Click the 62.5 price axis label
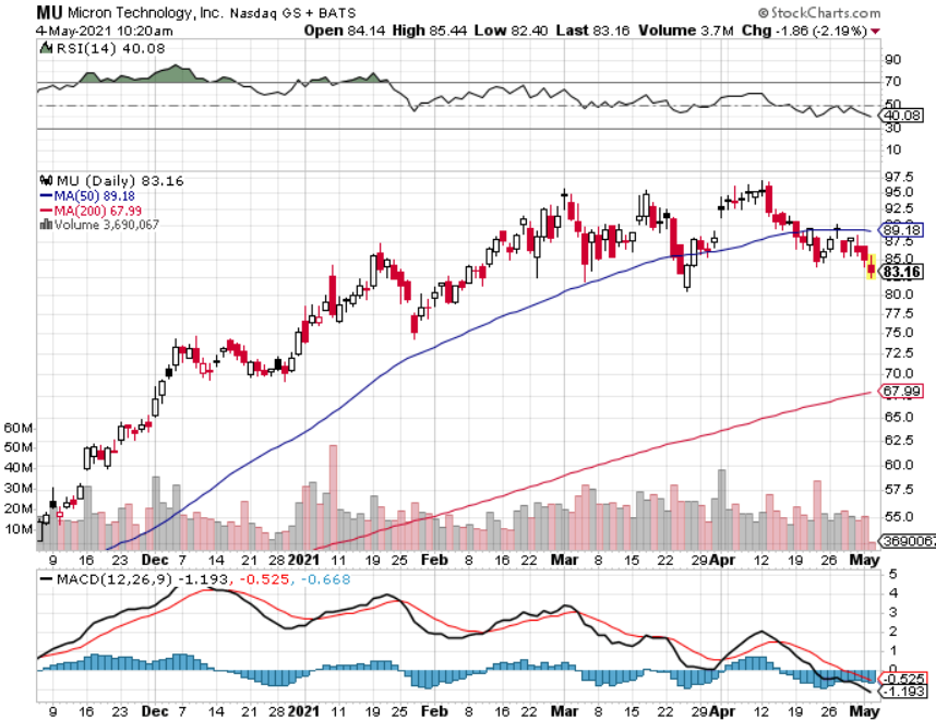Viewport: 936px width, 720px height. [899, 440]
